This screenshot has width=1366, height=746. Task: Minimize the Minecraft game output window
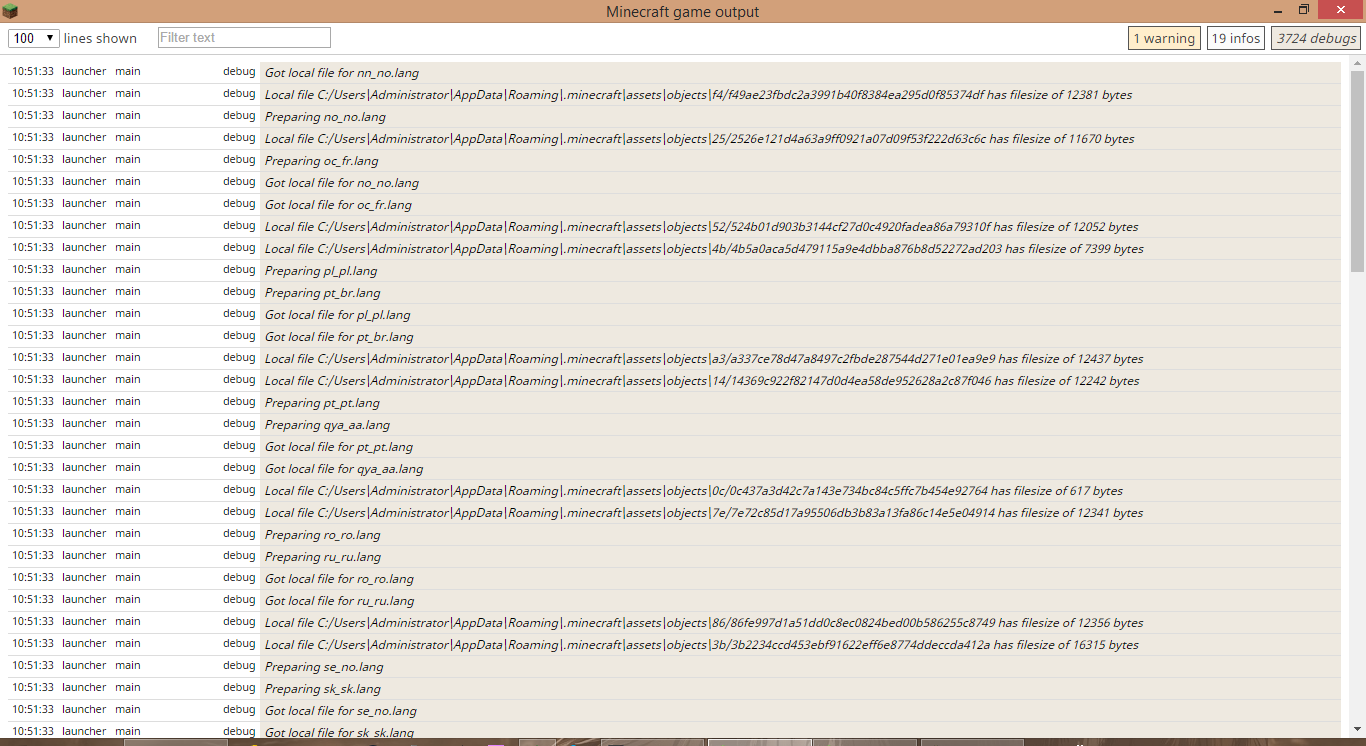[1274, 11]
